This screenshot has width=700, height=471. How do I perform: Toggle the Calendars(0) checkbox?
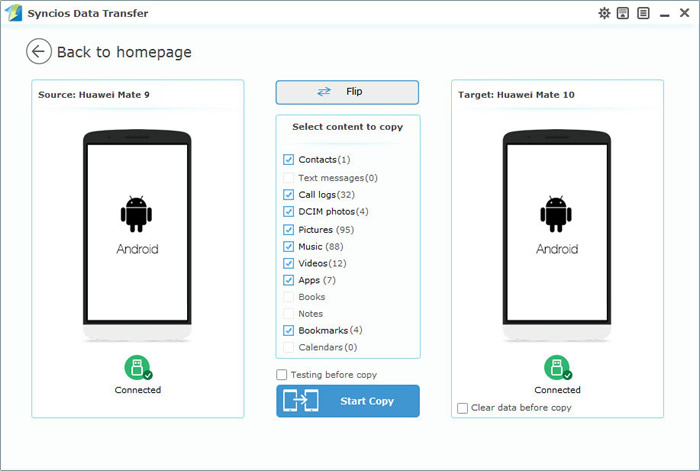(x=288, y=347)
